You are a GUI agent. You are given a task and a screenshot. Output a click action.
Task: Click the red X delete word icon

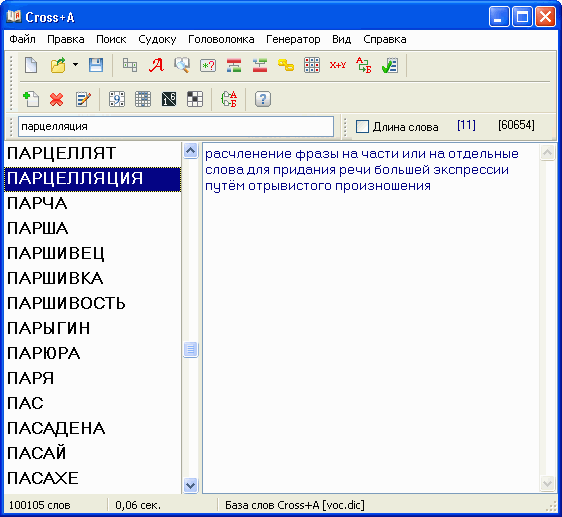(x=57, y=99)
